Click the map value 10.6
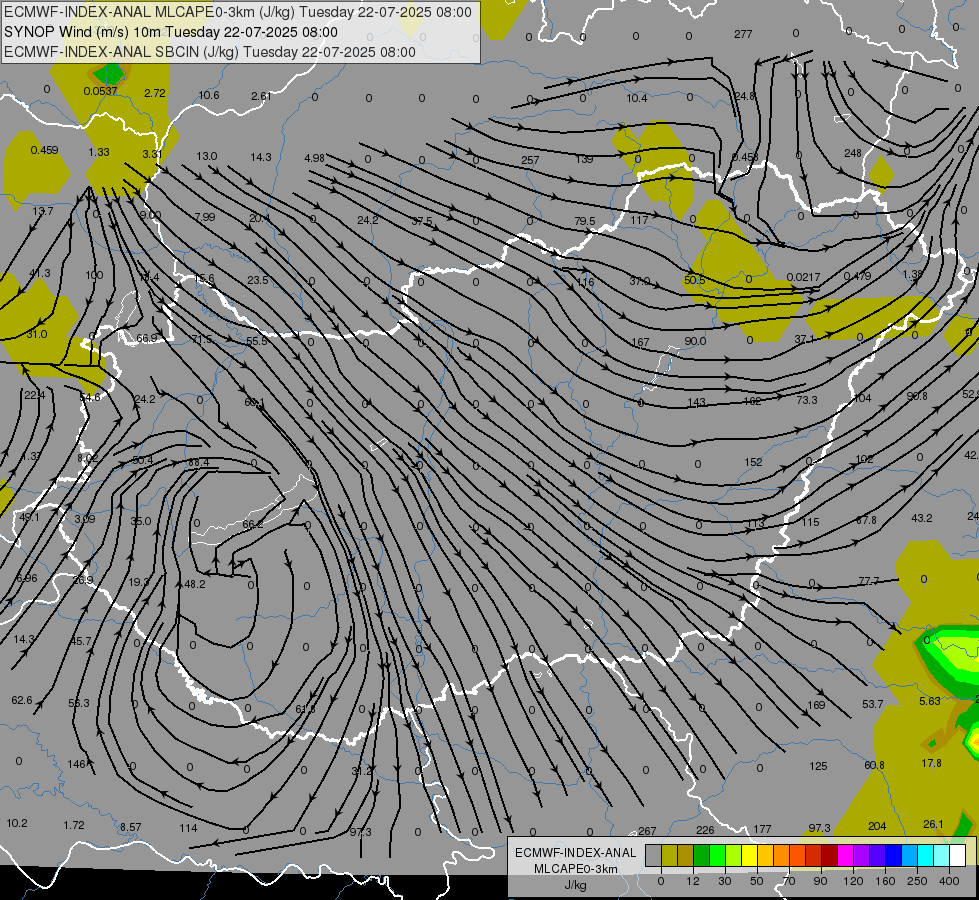Viewport: 979px width, 900px height. 209,95
